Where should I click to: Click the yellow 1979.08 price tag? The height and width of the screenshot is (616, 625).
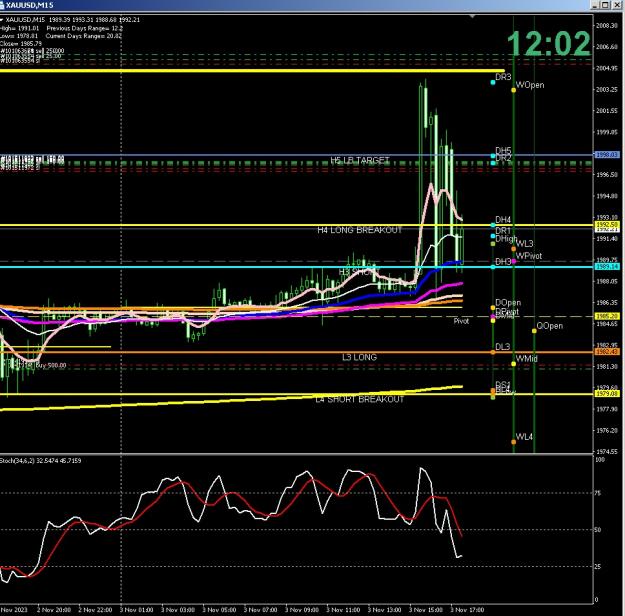click(607, 394)
